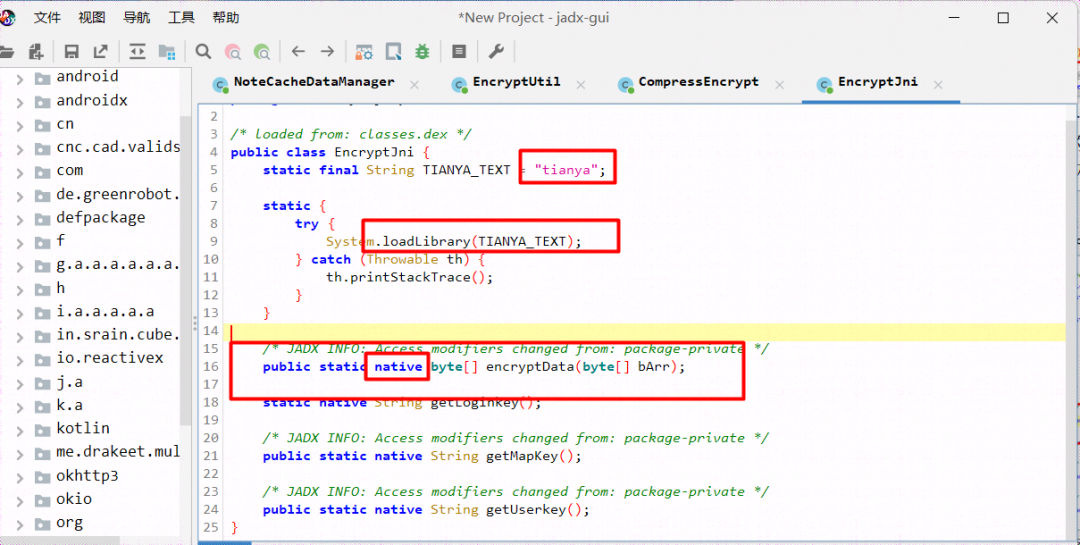The height and width of the screenshot is (545, 1080).
Task: Click the folder icon next to g.a.a.a.a.a.a.
Action: click(43, 265)
